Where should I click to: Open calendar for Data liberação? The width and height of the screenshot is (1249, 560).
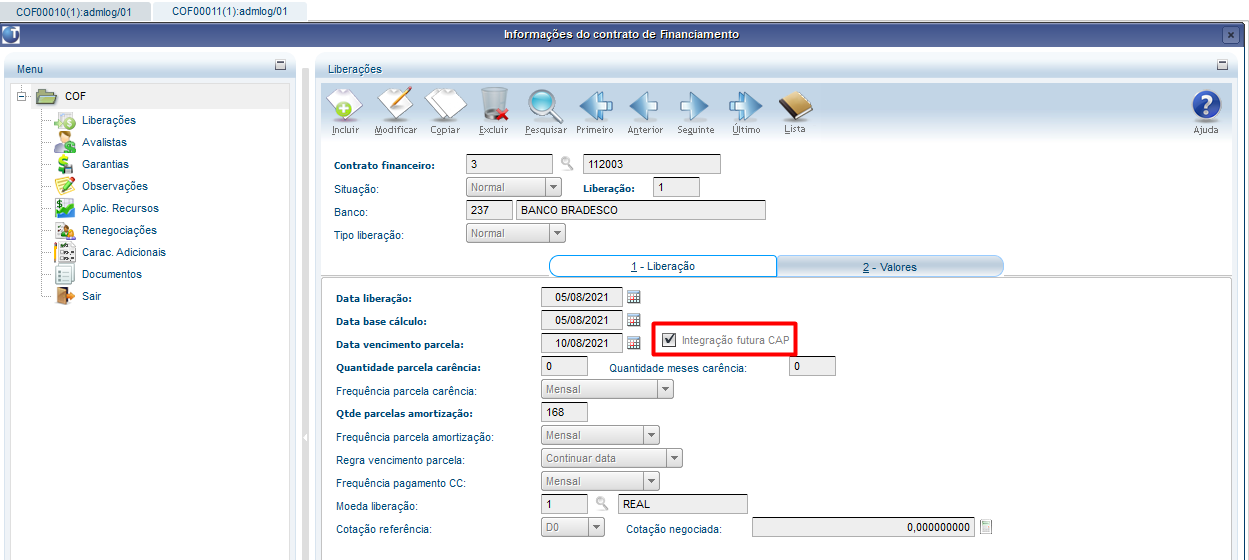633,297
